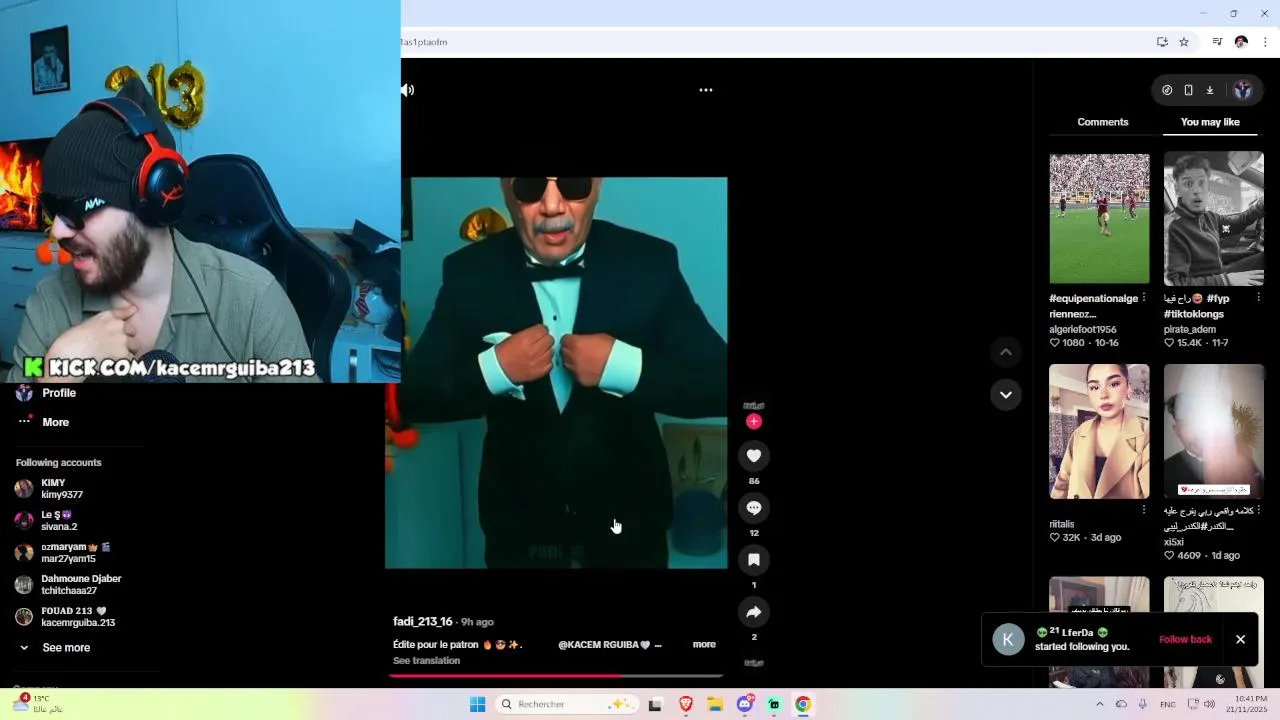
Task: Open File Explorer from the taskbar
Action: tap(715, 704)
